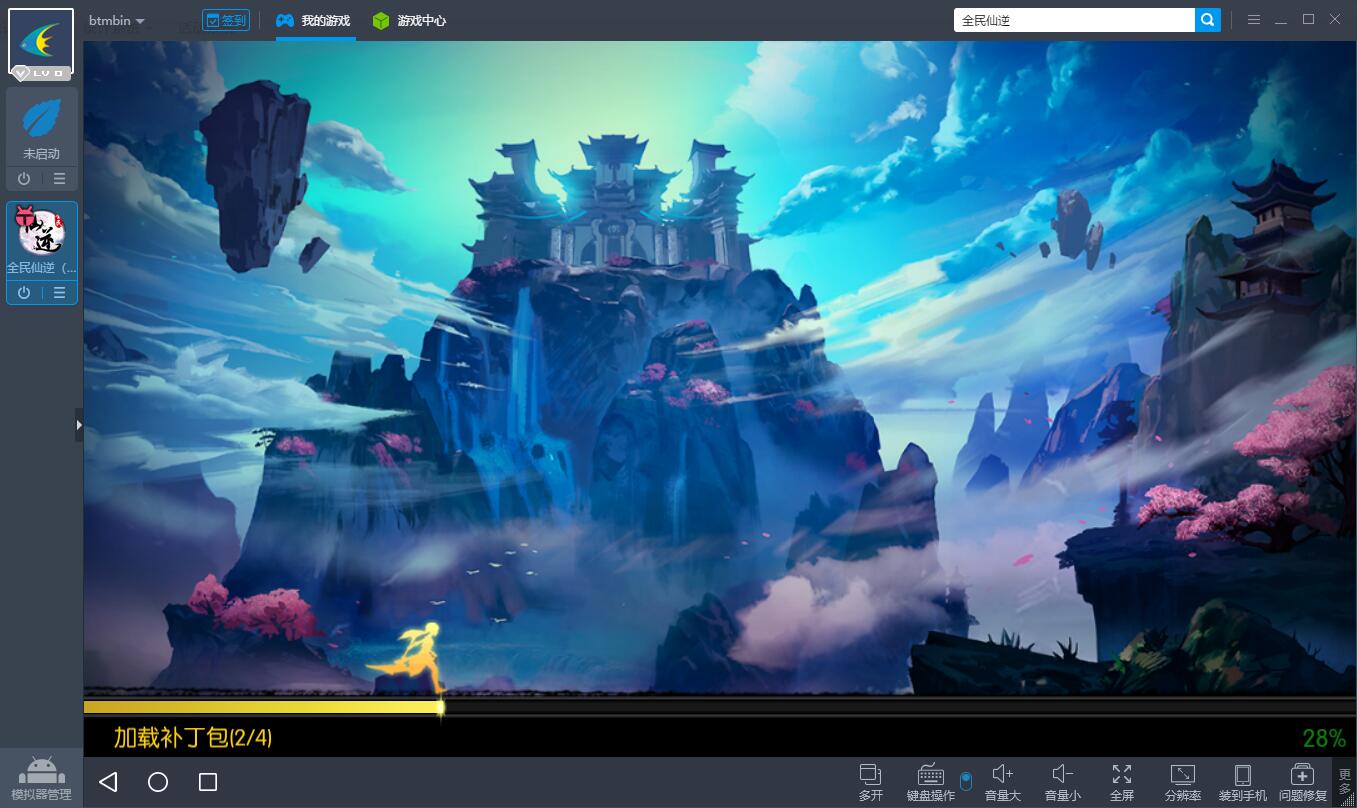The height and width of the screenshot is (808, 1357).
Task: Open 模拟器管理 emulator manager
Action: click(x=41, y=779)
